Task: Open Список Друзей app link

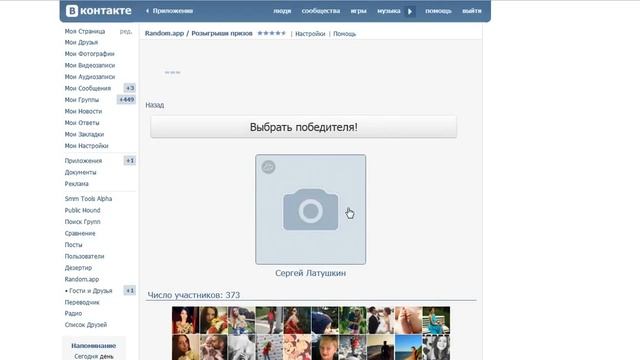Action: coord(86,325)
